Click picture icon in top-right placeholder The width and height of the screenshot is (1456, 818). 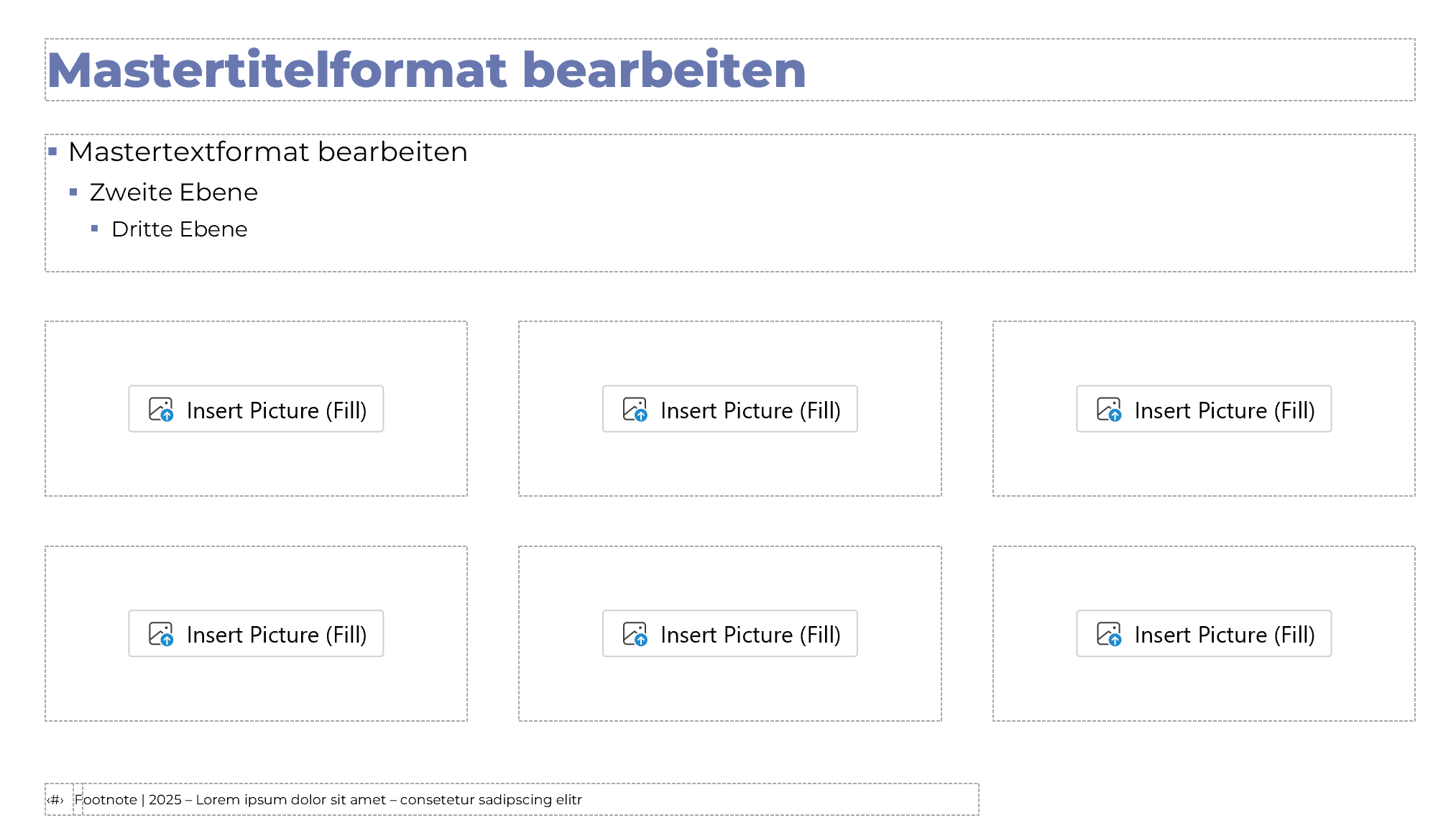tap(1109, 410)
